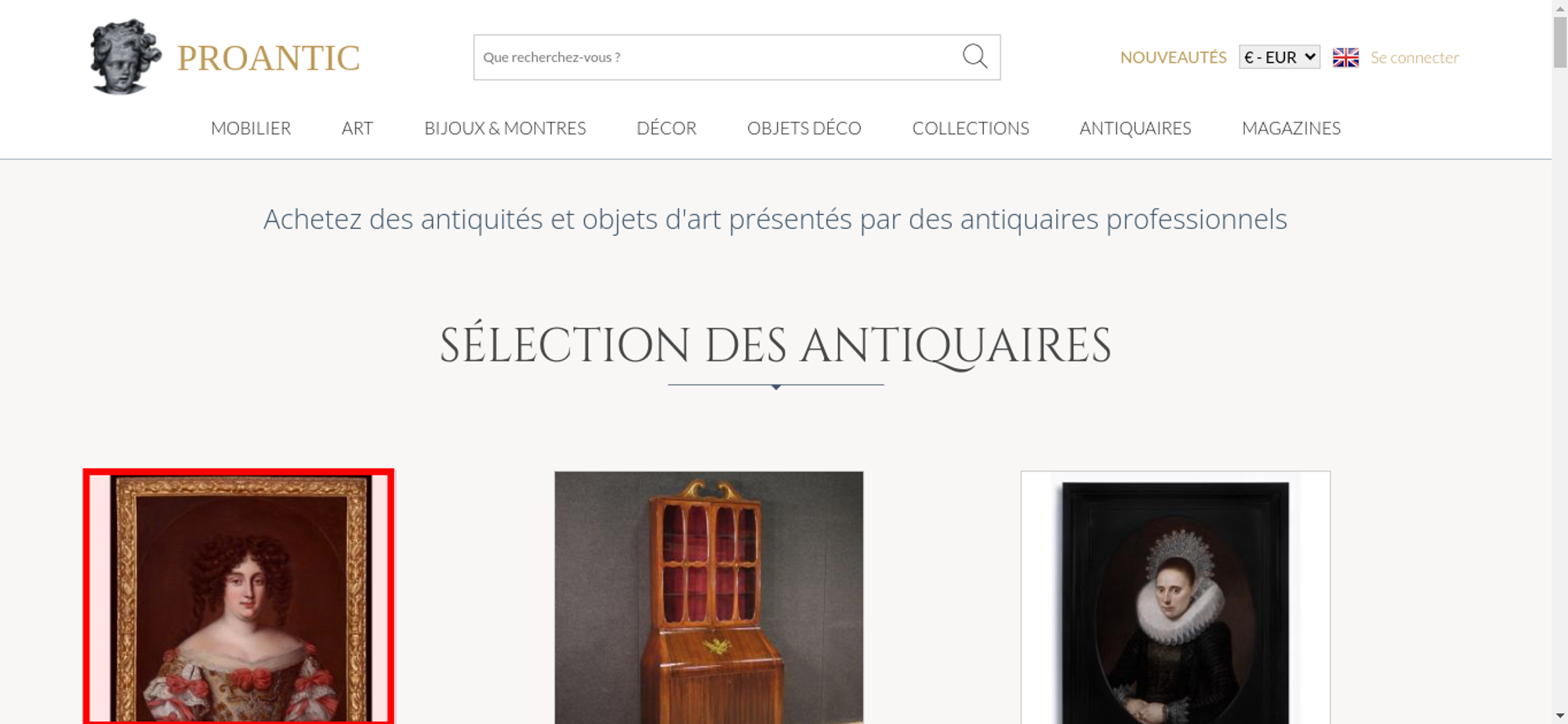The height and width of the screenshot is (724, 1568).
Task: Click the magnifying glass search icon
Action: [x=975, y=56]
